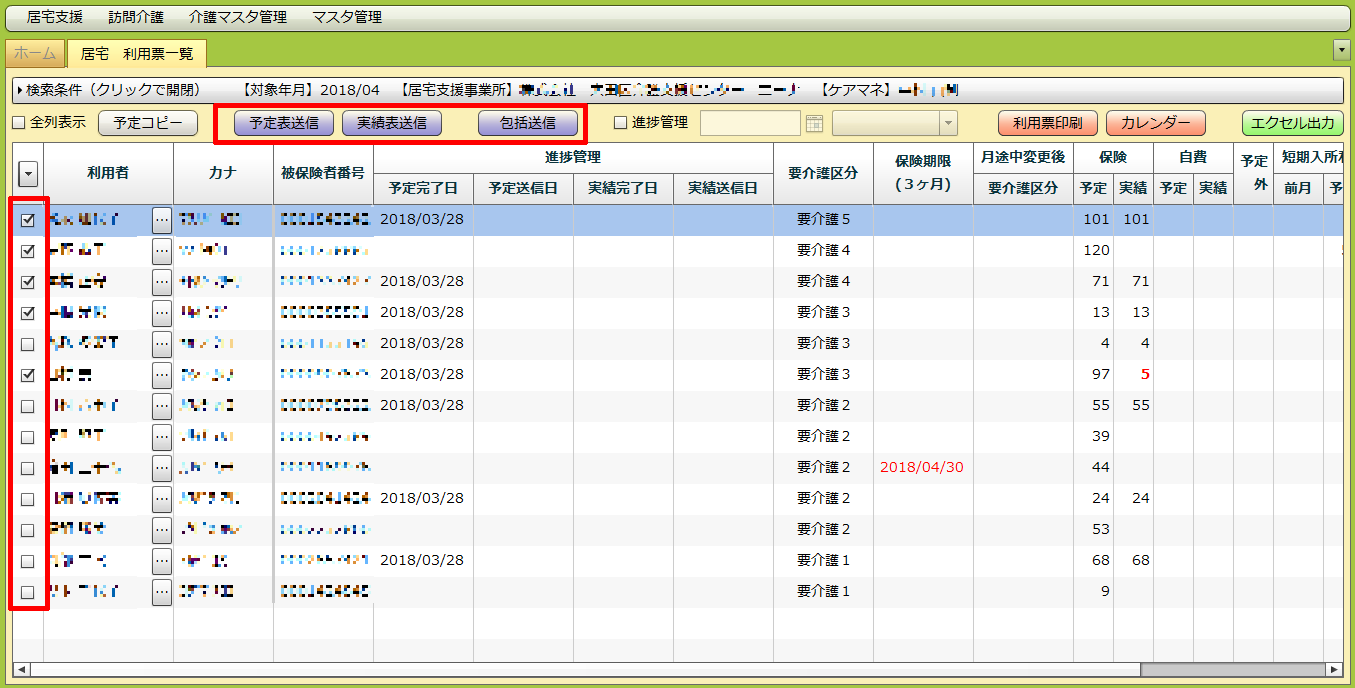
Task: Click the 予定表送信 button
Action: (x=284, y=123)
